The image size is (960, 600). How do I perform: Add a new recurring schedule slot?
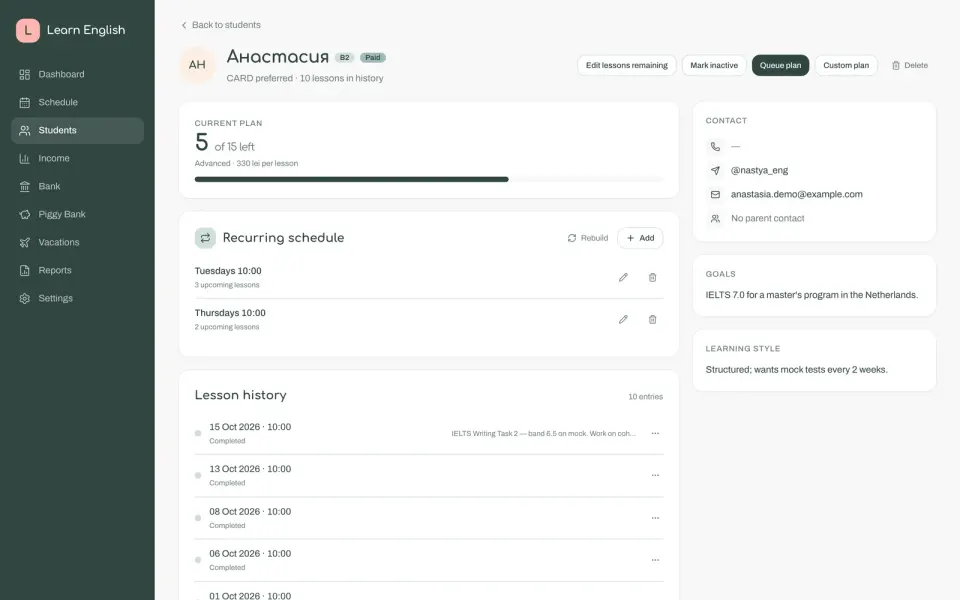640,238
